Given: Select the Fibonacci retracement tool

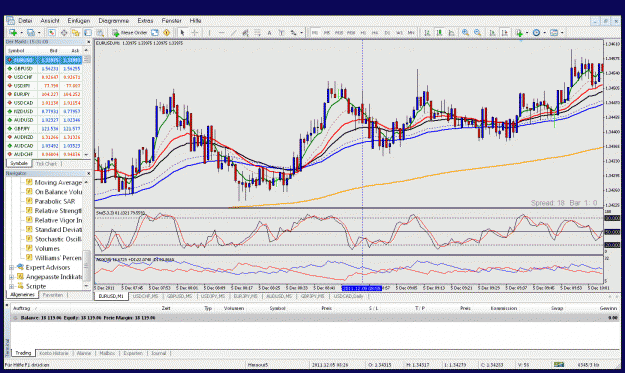Looking at the screenshot, I should tap(257, 33).
